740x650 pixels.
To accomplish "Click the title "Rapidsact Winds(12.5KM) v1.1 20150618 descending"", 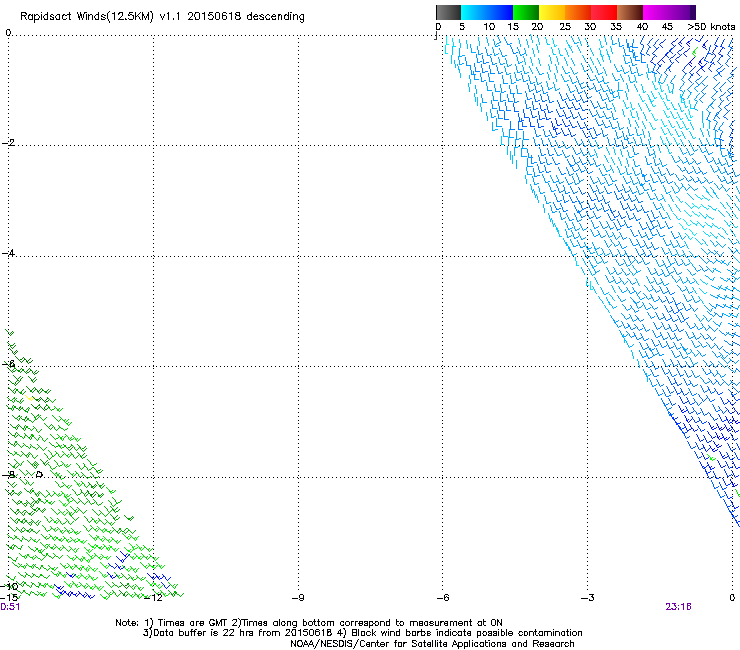I will point(162,17).
